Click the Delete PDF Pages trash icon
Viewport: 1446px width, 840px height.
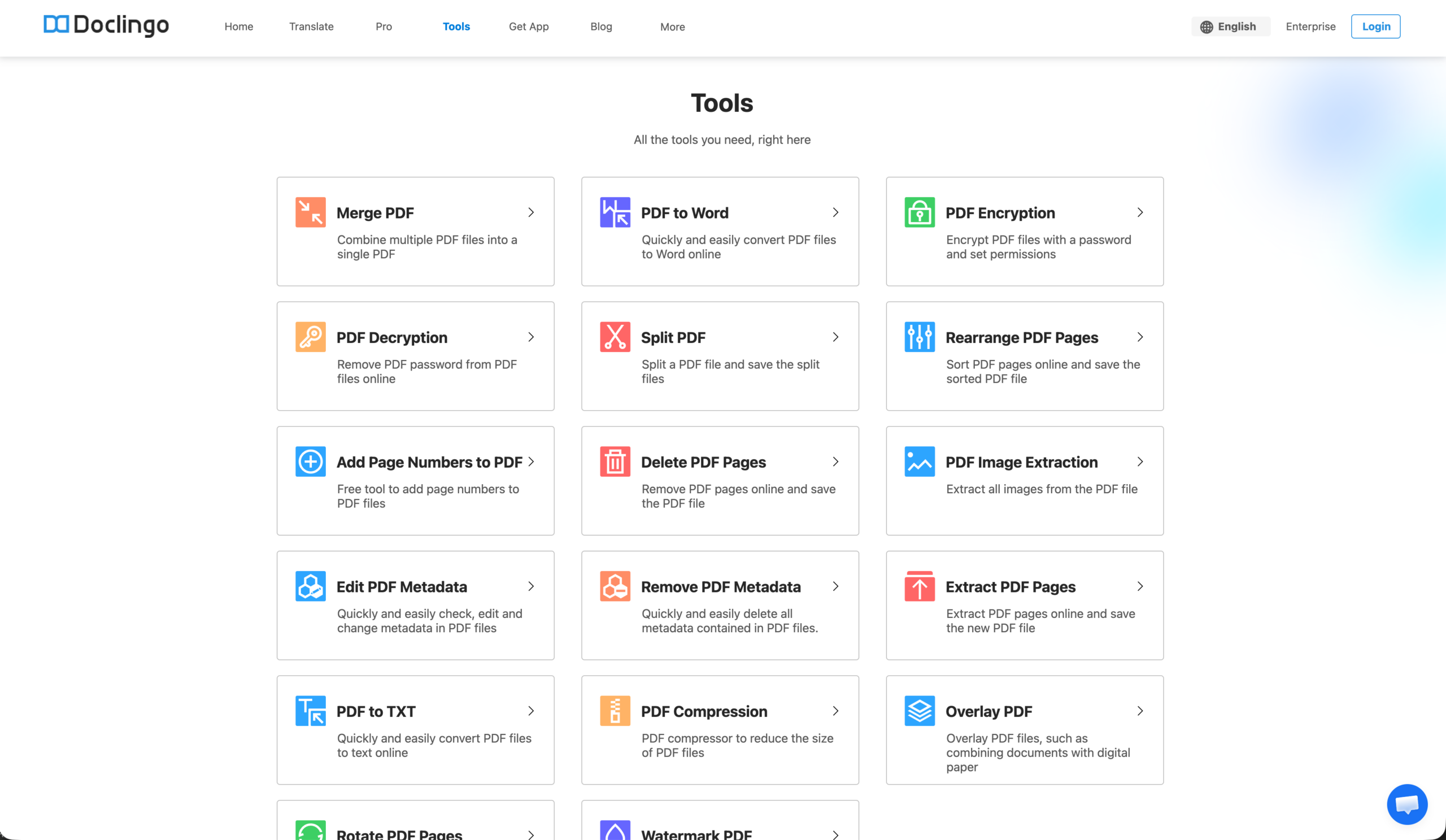pos(615,462)
